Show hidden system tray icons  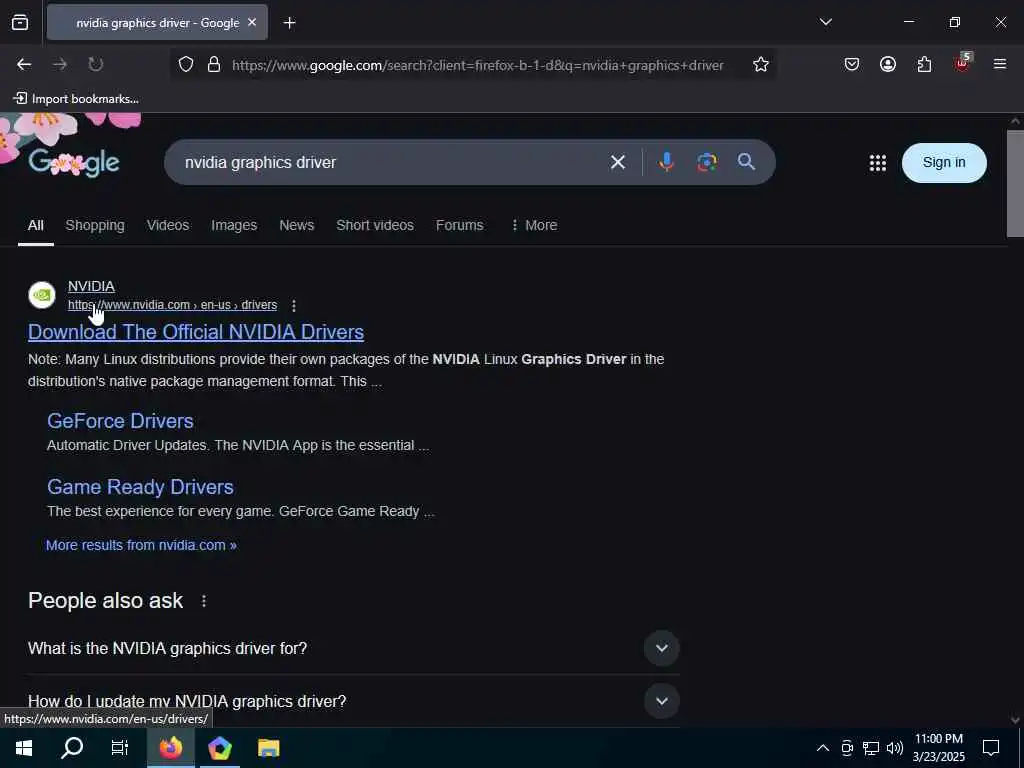point(823,748)
